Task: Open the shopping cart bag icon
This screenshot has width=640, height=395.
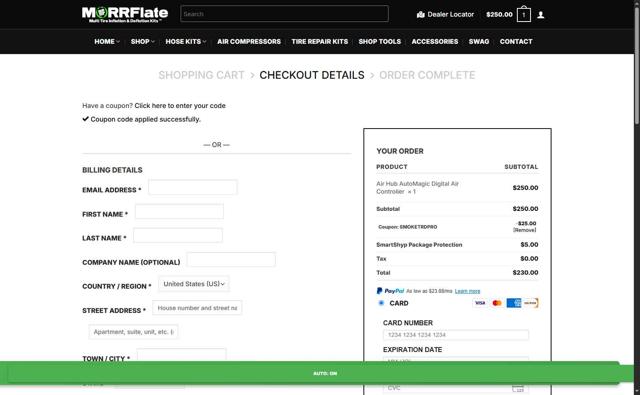Action: 524,14
